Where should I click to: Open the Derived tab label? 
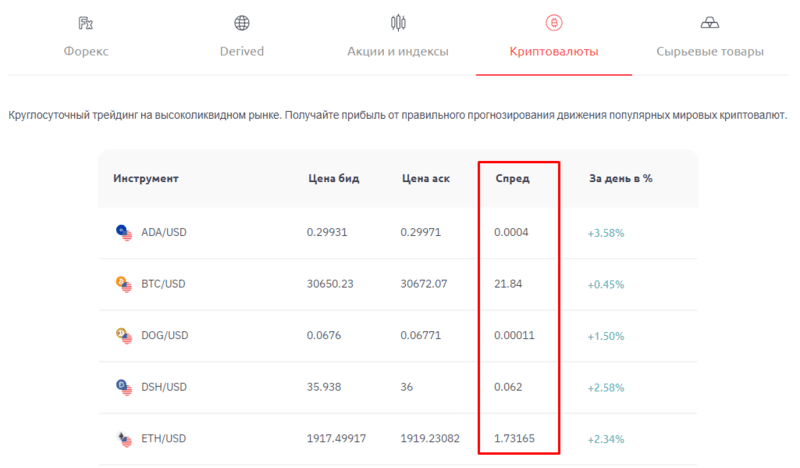(242, 52)
